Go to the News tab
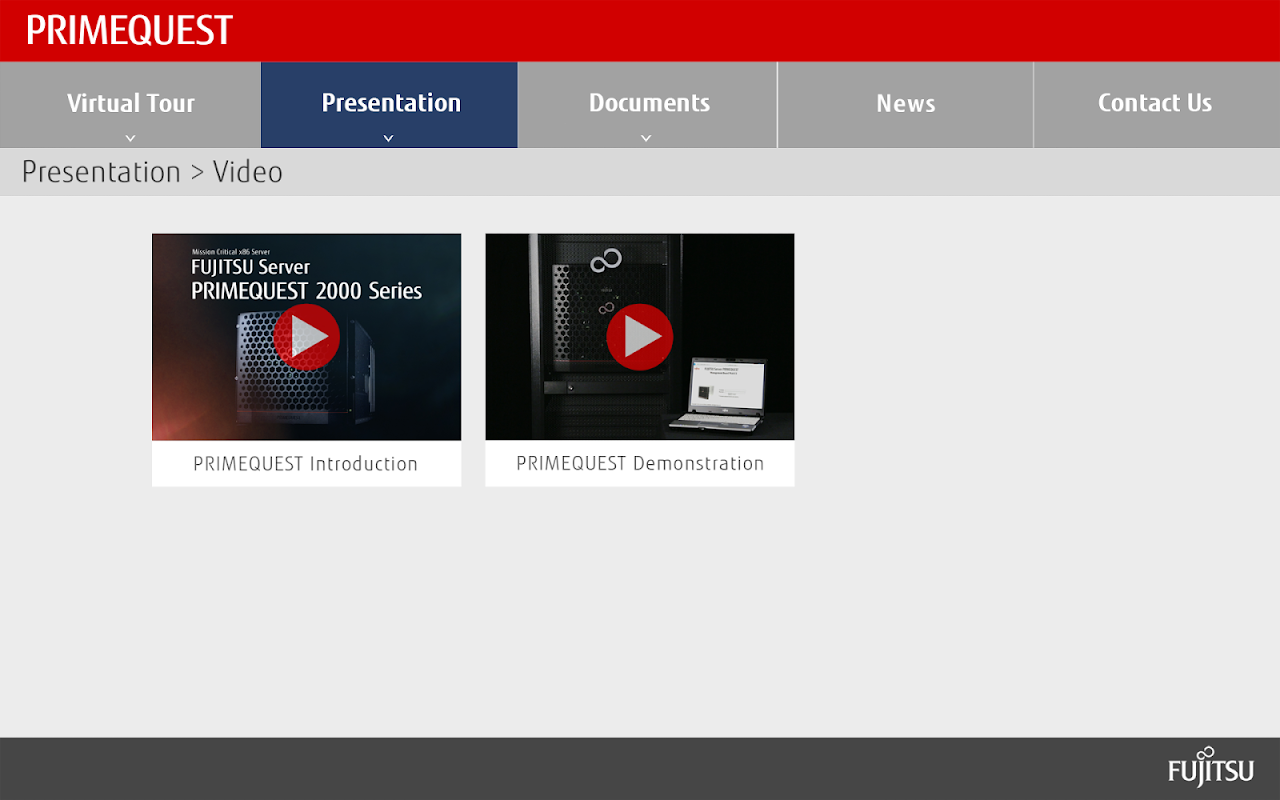1280x800 pixels. point(905,105)
